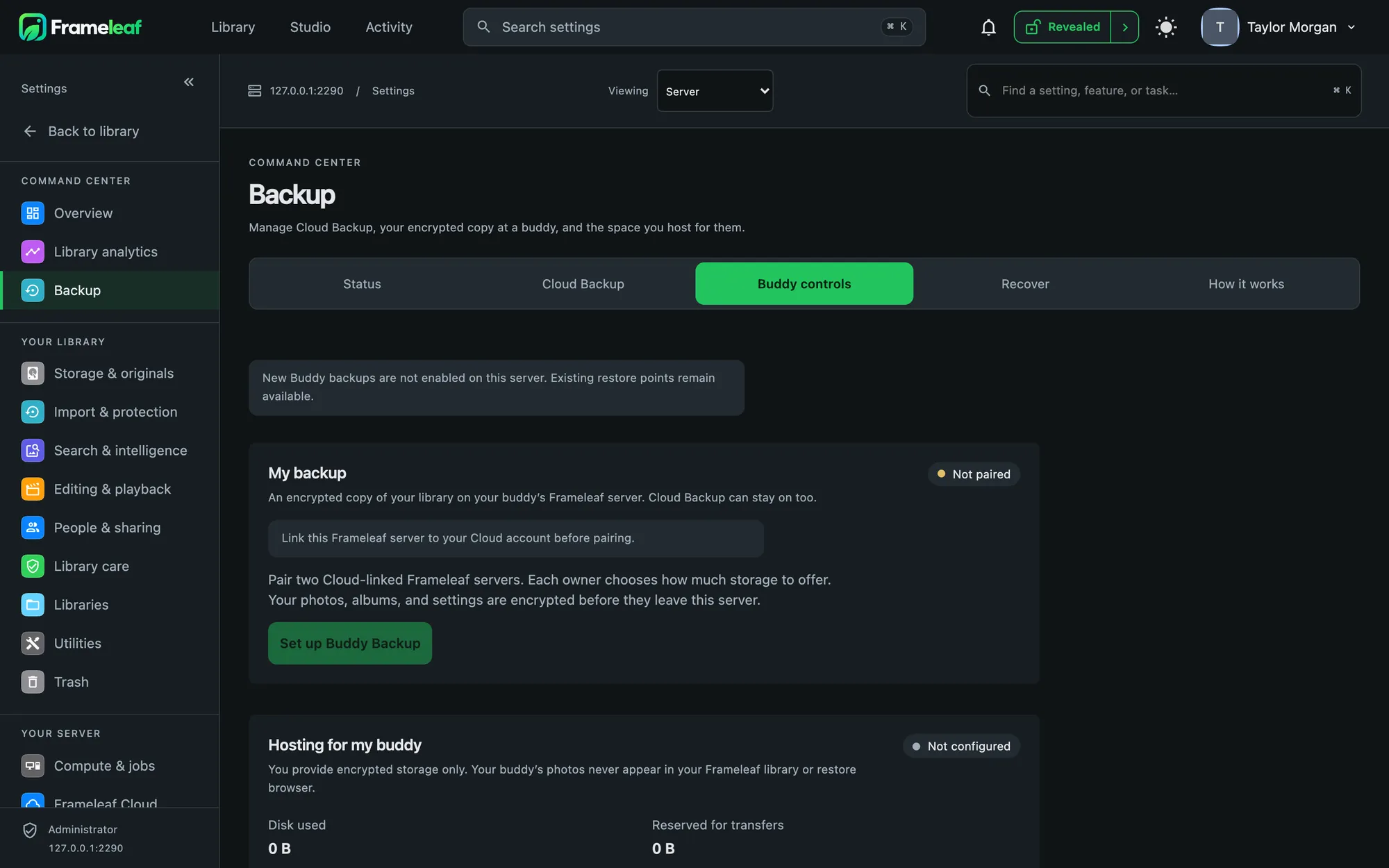Screen dimensions: 1389x868
Task: Switch to the Cloud Backup tab
Action: 583,284
